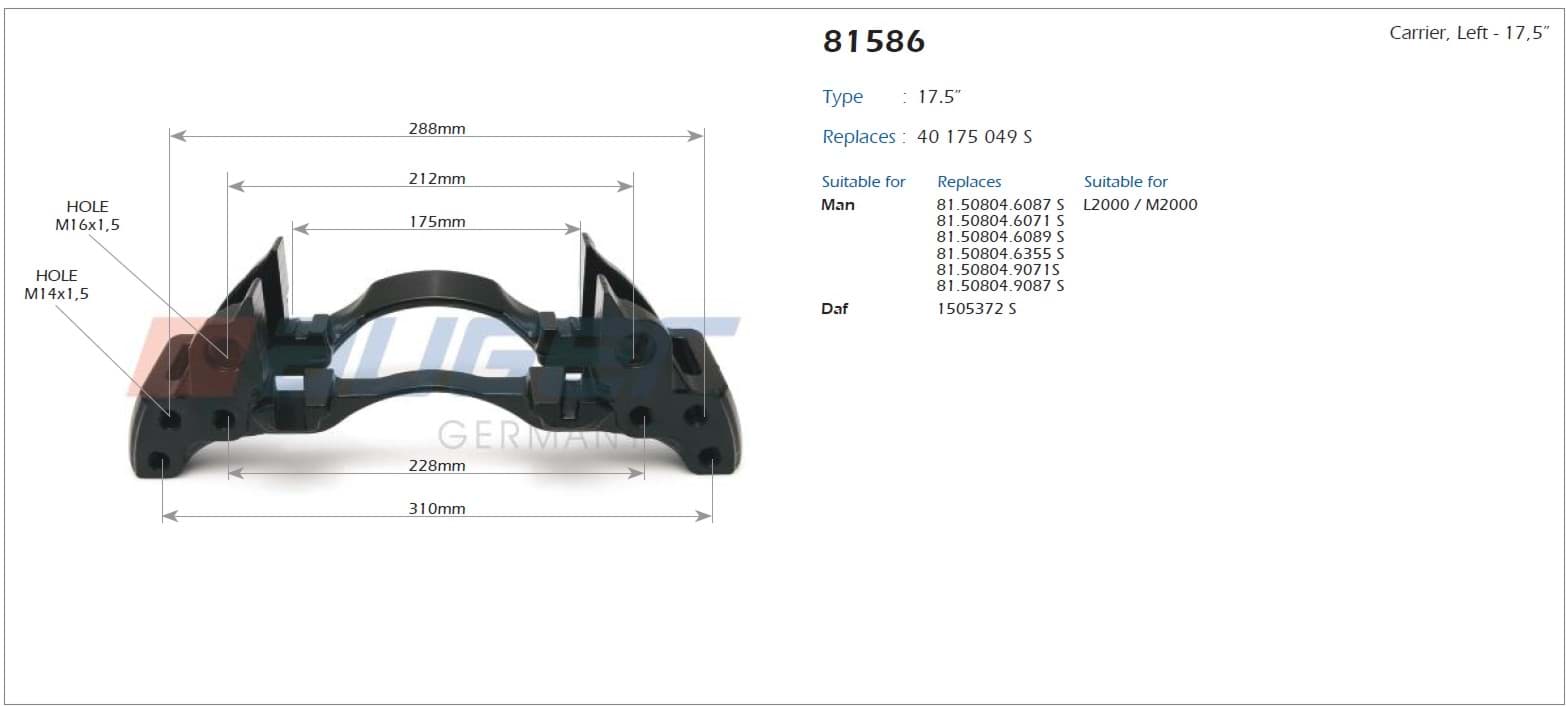Select reference 81.50804.6087 S

pos(1000,205)
